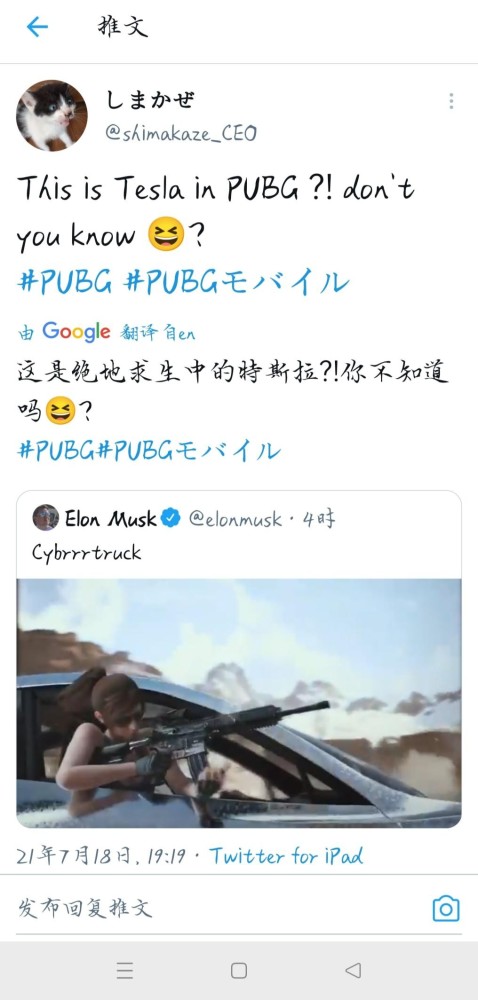Open Elon Musk's small avatar
Image resolution: width=478 pixels, height=1000 pixels.
point(46,518)
